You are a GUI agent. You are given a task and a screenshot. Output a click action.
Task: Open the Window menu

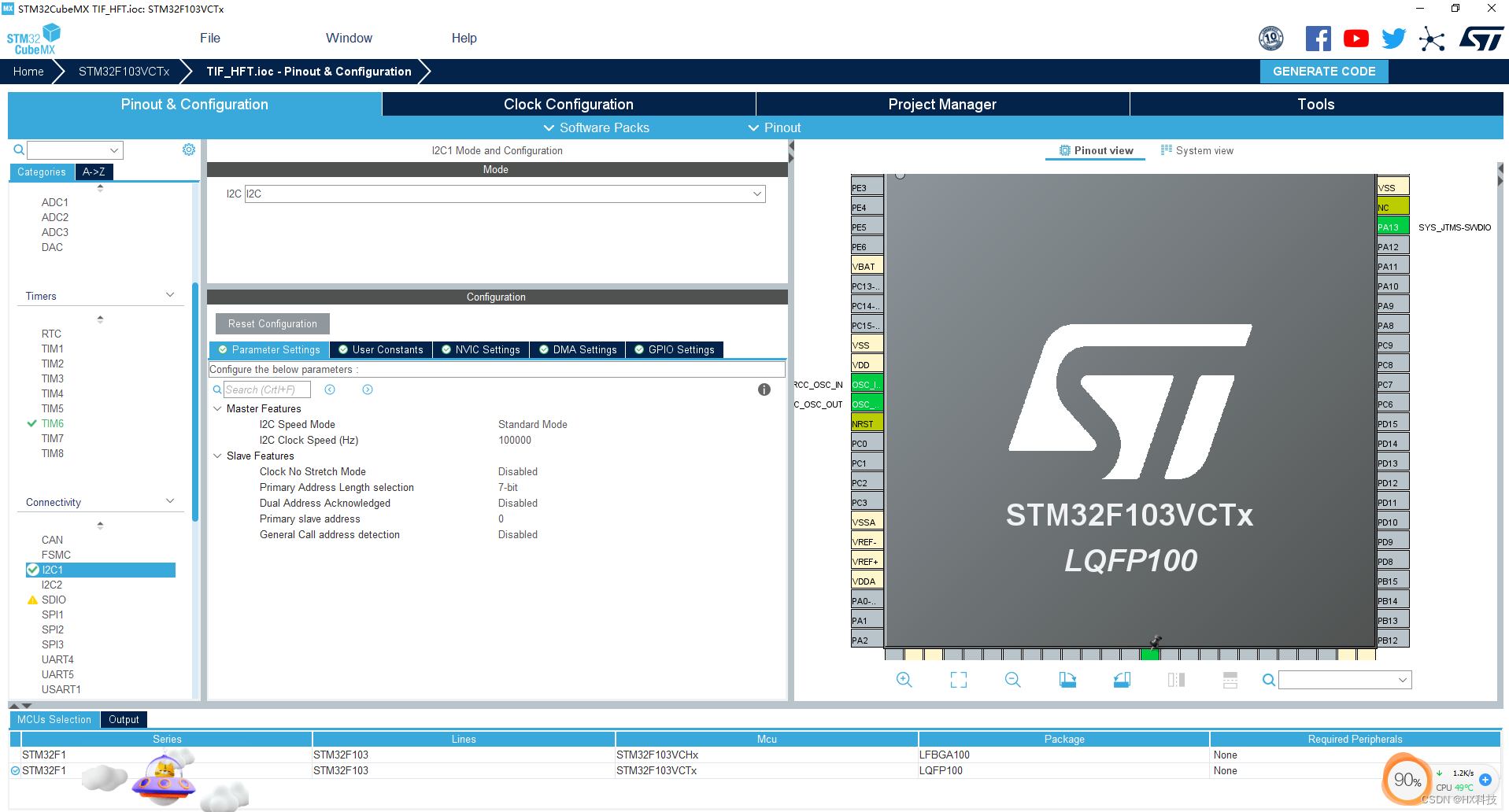click(349, 38)
